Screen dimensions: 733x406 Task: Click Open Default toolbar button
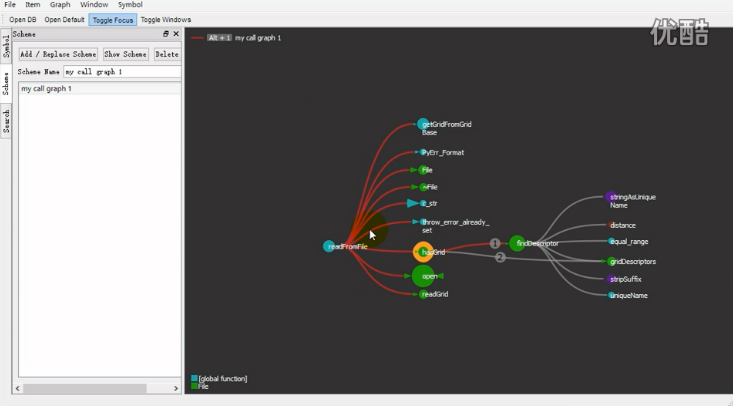(65, 20)
